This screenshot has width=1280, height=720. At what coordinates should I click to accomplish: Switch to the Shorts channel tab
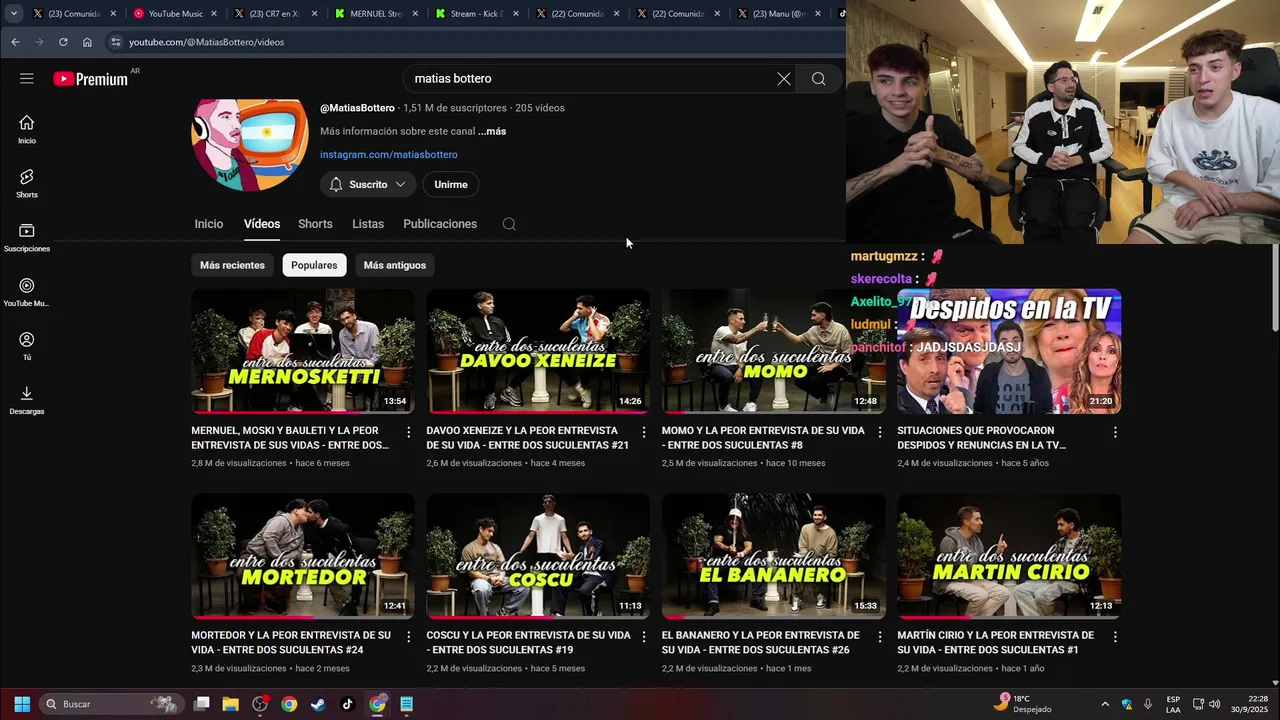coord(315,224)
